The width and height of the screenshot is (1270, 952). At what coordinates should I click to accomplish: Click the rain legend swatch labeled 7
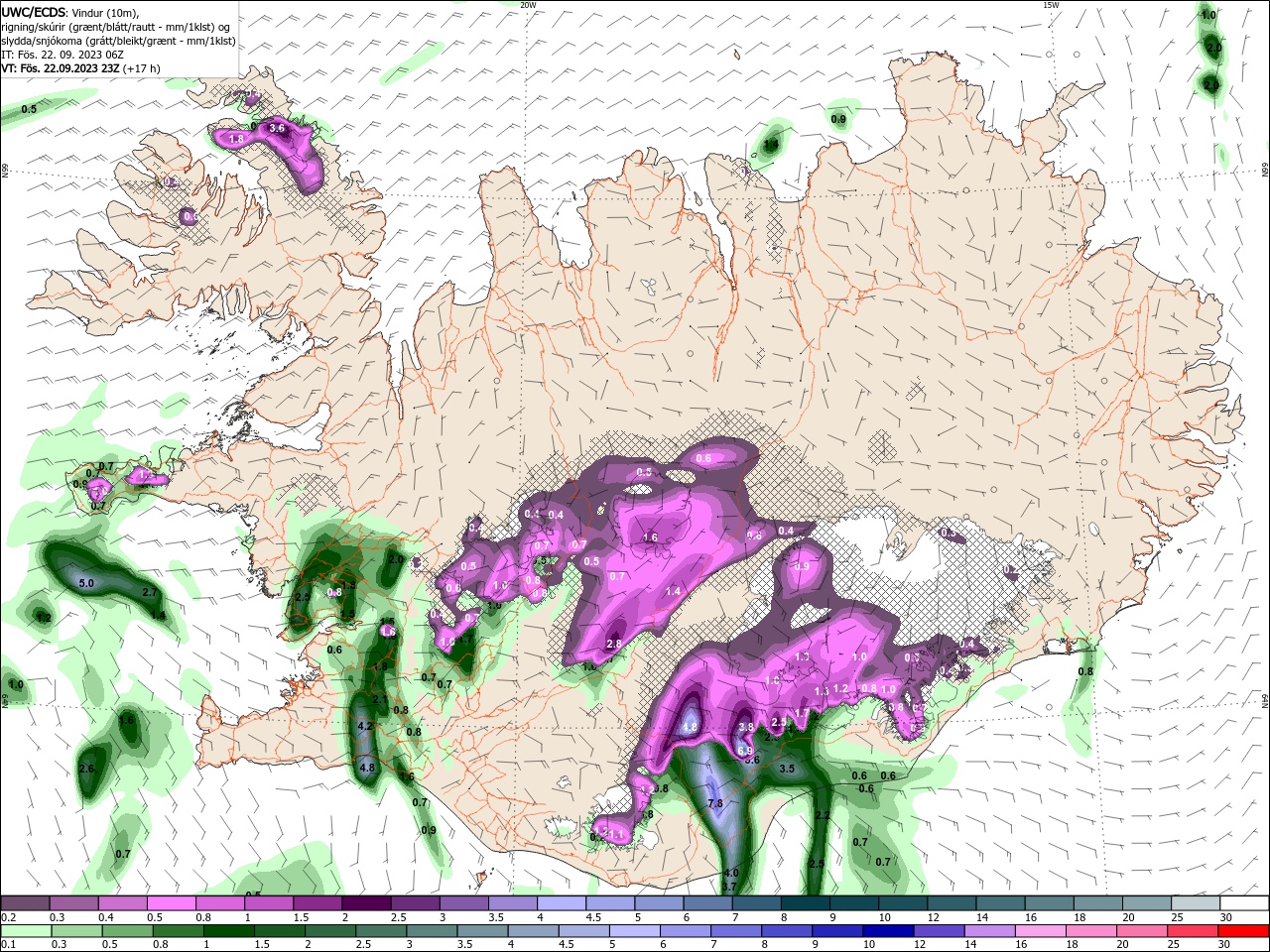736,931
